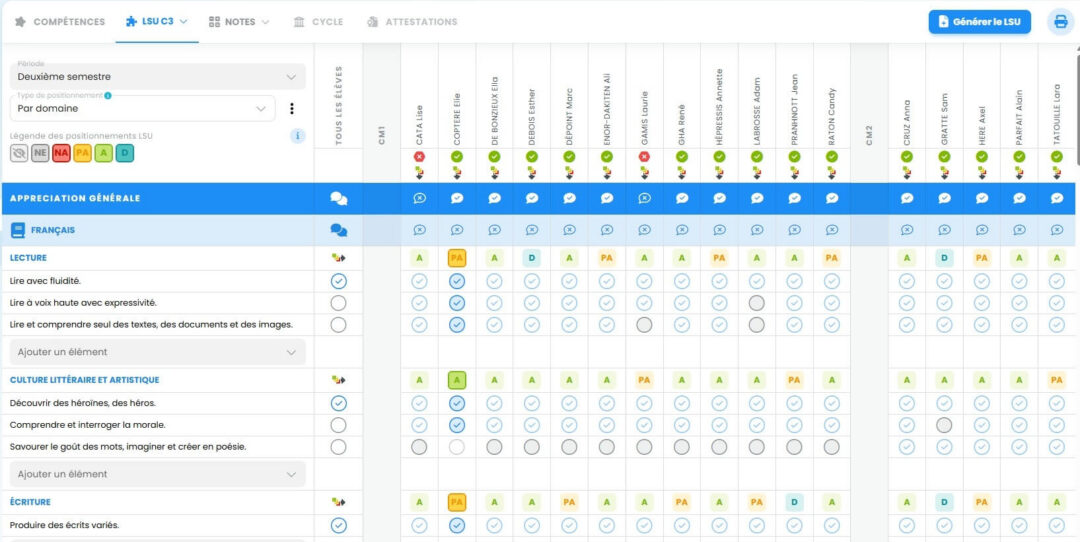Screen dimensions: 1080x542
Task: Click the import arrow icon under COPTERE Elie
Action: (x=457, y=172)
